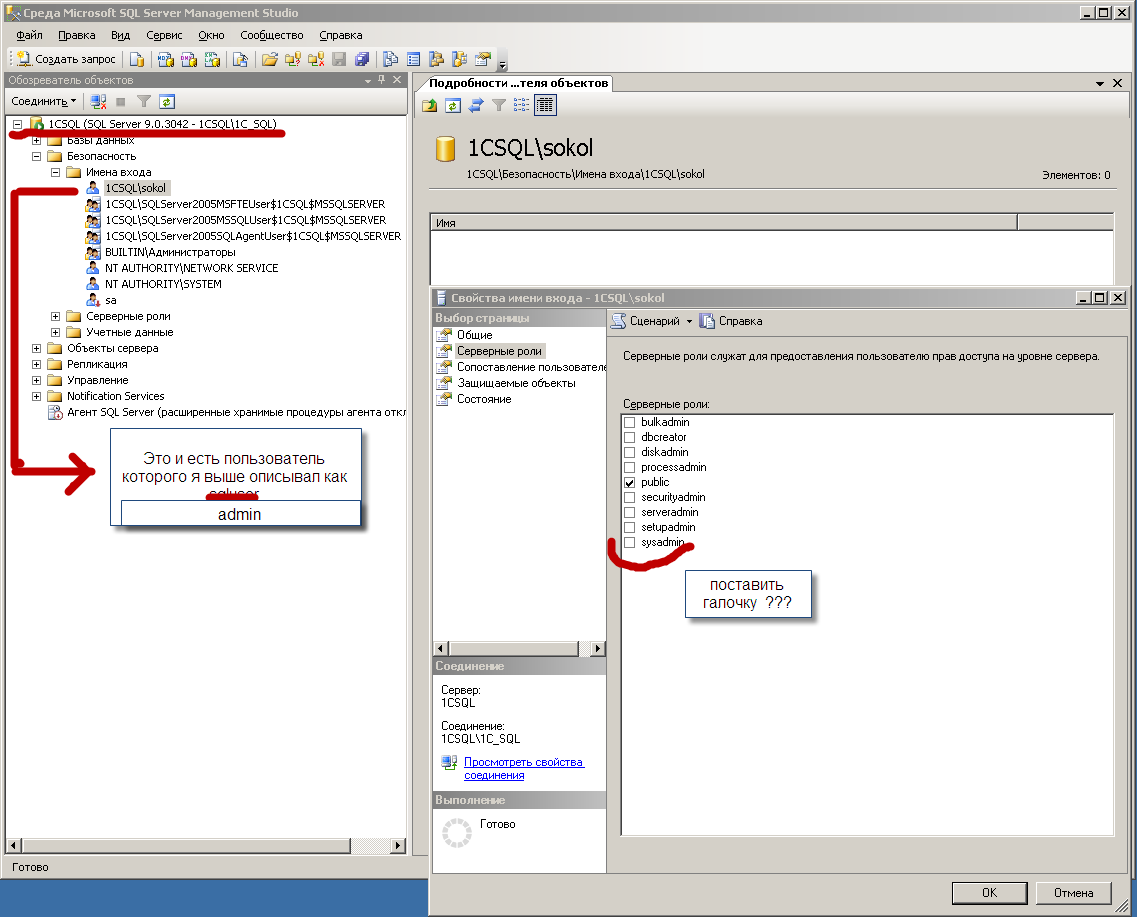The height and width of the screenshot is (917, 1137).
Task: Click Filter funnel icon in details pane
Action: click(498, 106)
